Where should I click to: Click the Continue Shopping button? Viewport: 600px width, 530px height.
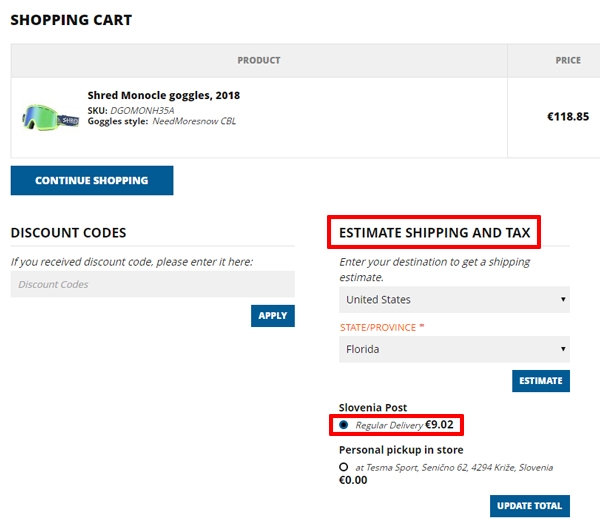coord(92,180)
